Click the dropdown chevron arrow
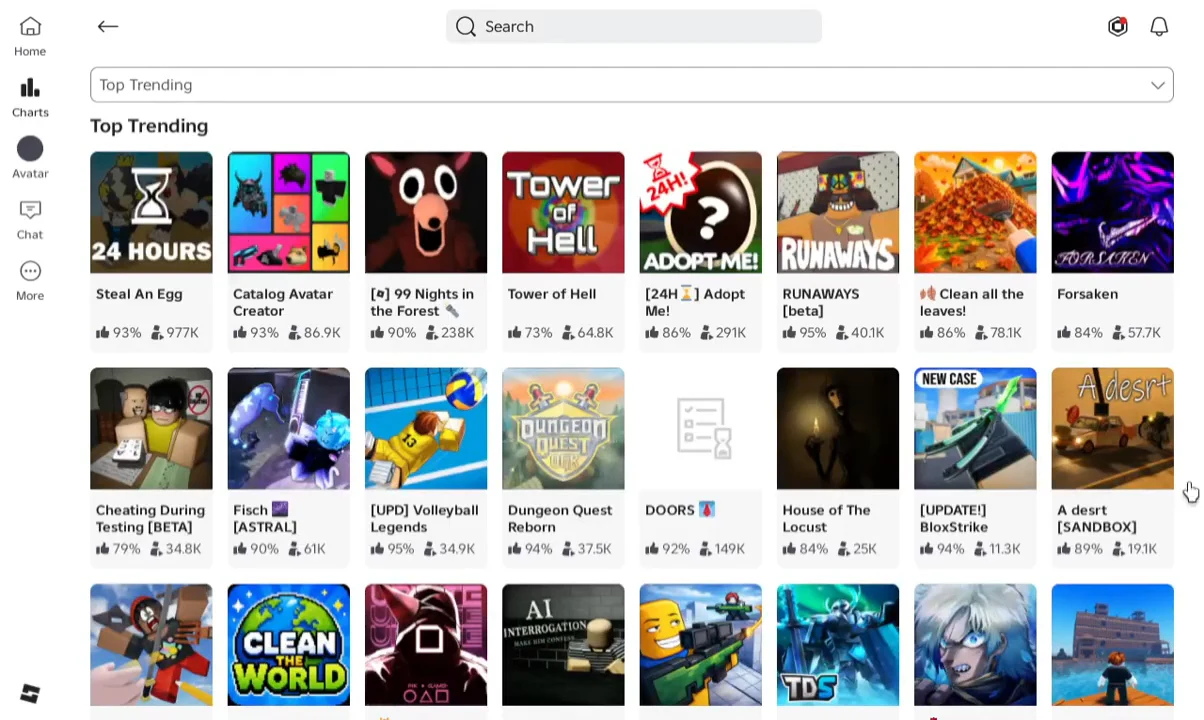 [1158, 85]
